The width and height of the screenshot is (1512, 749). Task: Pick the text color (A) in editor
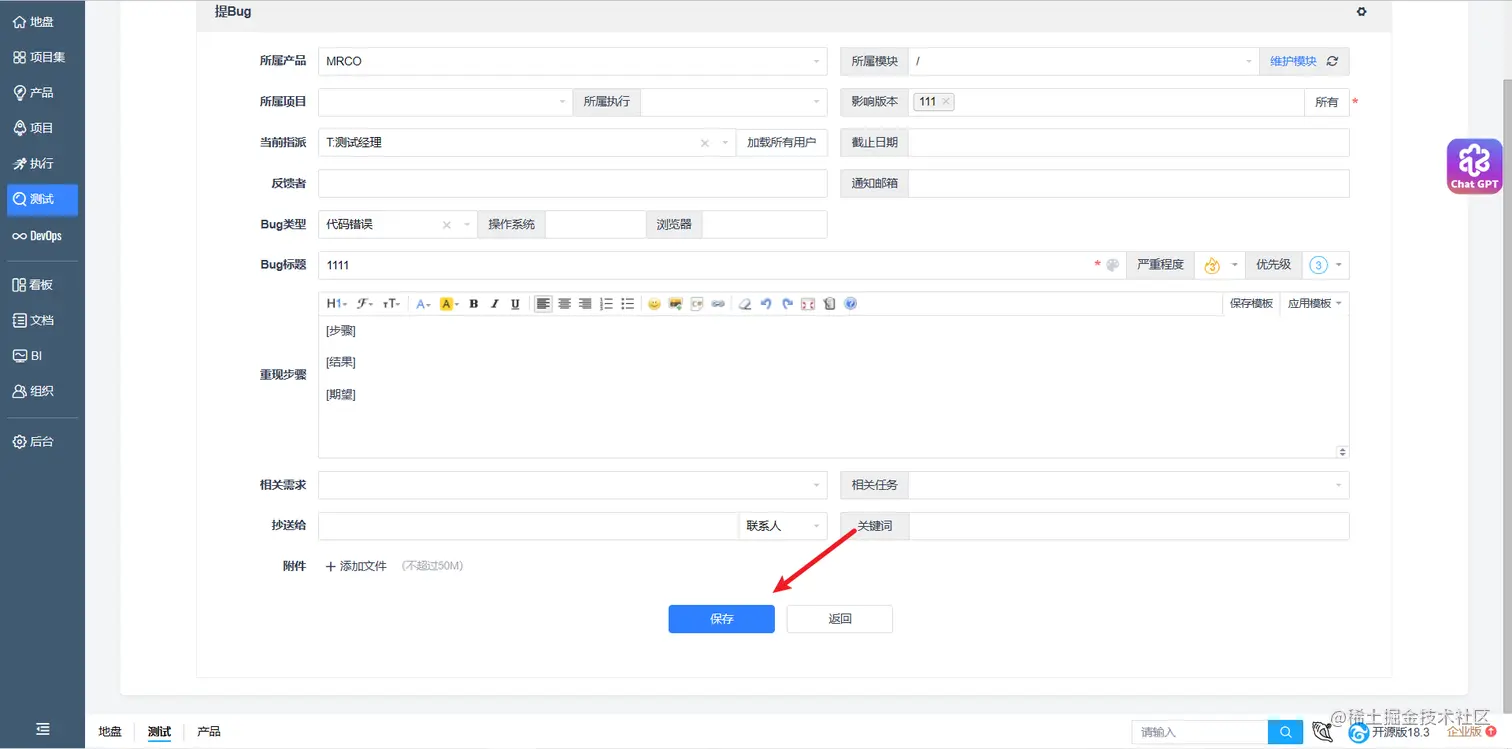(423, 304)
